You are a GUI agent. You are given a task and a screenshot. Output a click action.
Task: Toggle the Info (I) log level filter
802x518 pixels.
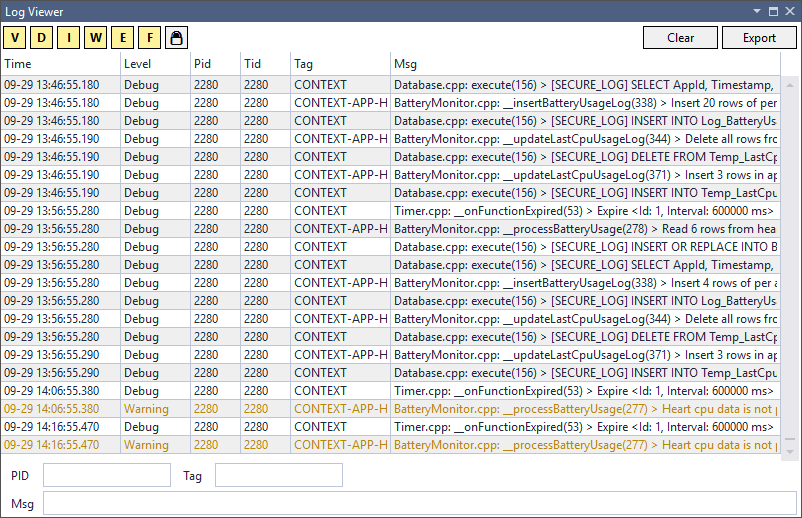pos(69,38)
